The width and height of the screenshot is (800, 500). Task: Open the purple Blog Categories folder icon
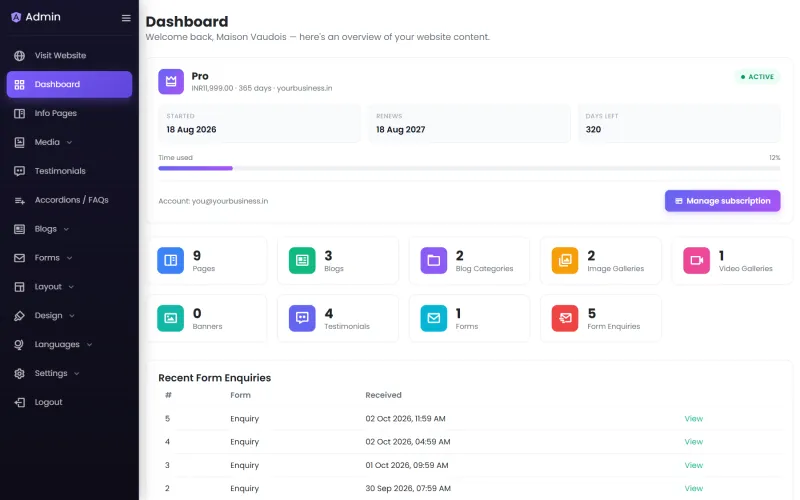434,261
